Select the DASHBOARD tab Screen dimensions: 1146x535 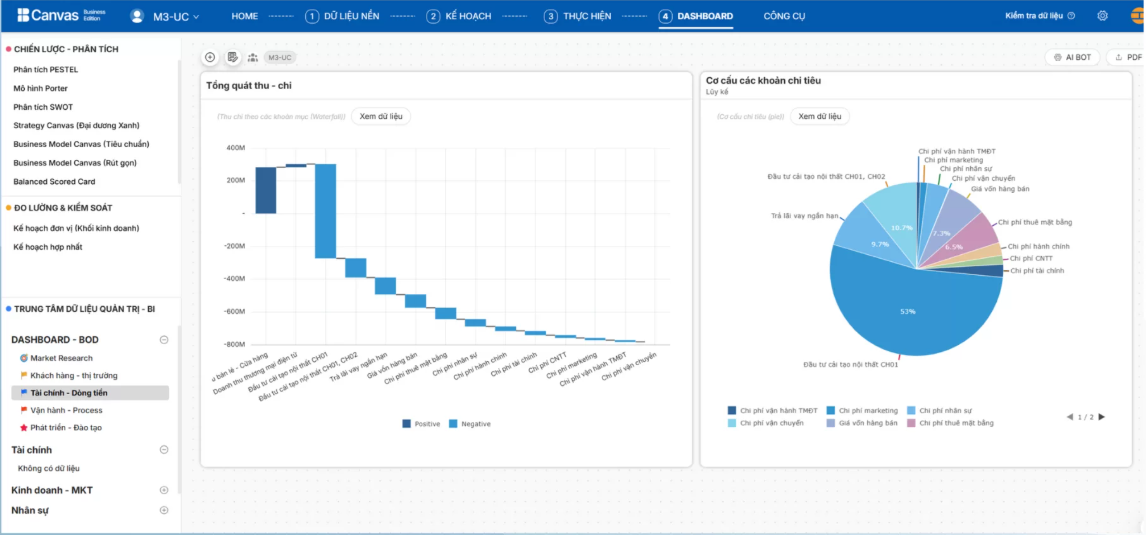coord(705,16)
